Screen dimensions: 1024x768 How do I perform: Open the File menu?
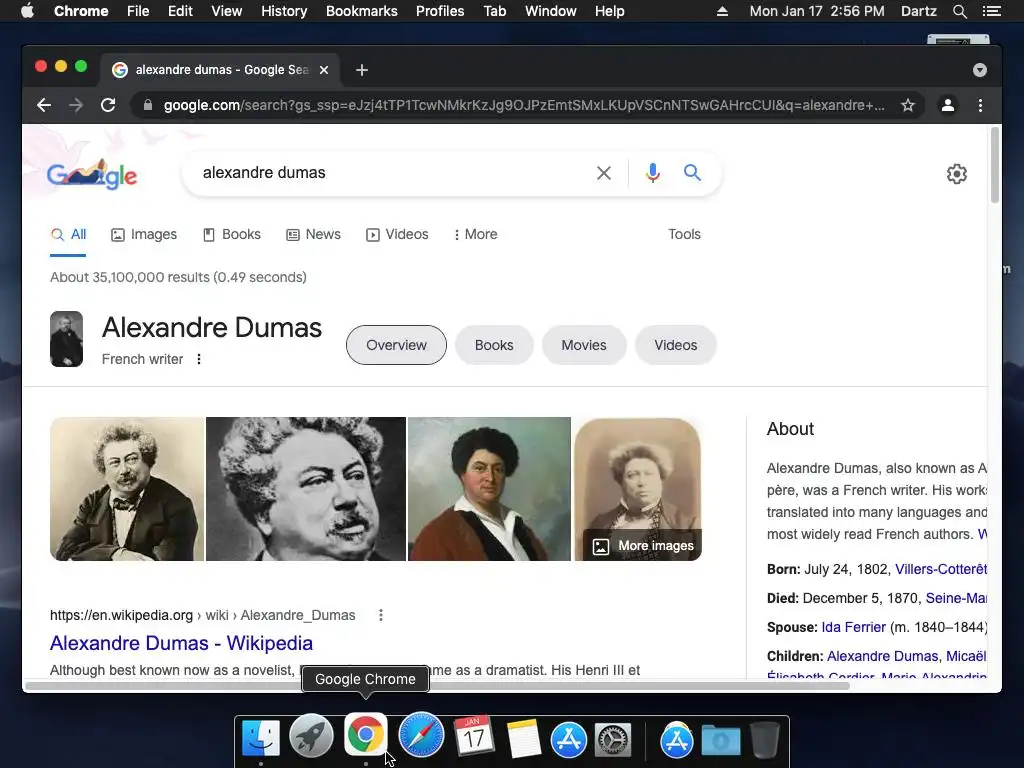click(x=138, y=11)
